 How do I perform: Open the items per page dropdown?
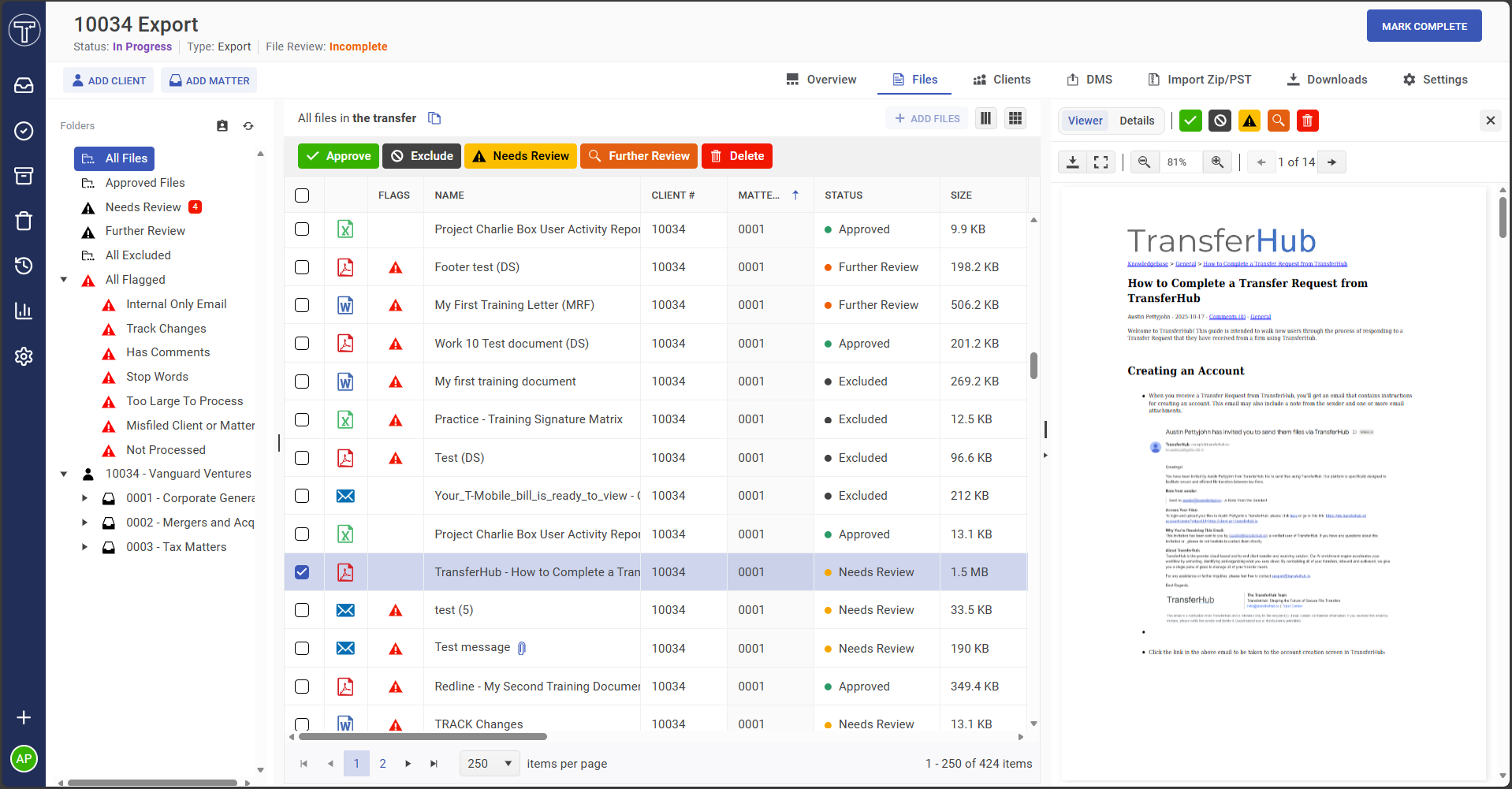(489, 763)
